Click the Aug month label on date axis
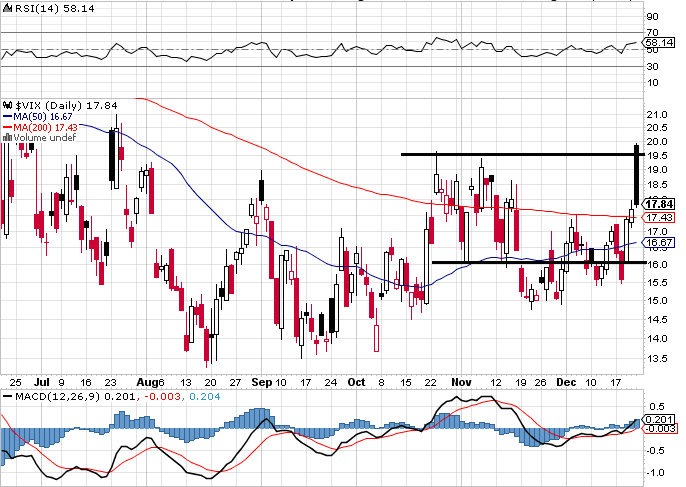The width and height of the screenshot is (686, 487). point(147,382)
